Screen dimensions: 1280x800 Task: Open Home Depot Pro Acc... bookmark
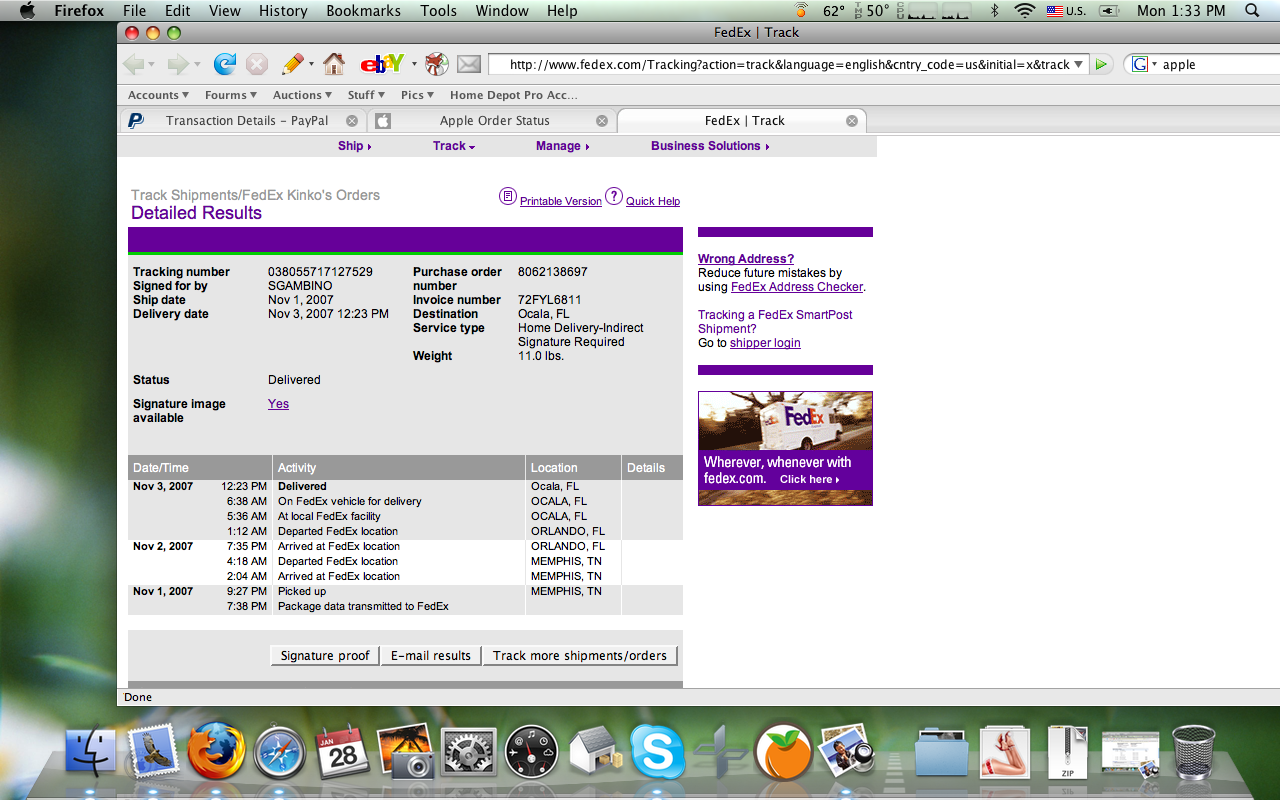pos(514,95)
